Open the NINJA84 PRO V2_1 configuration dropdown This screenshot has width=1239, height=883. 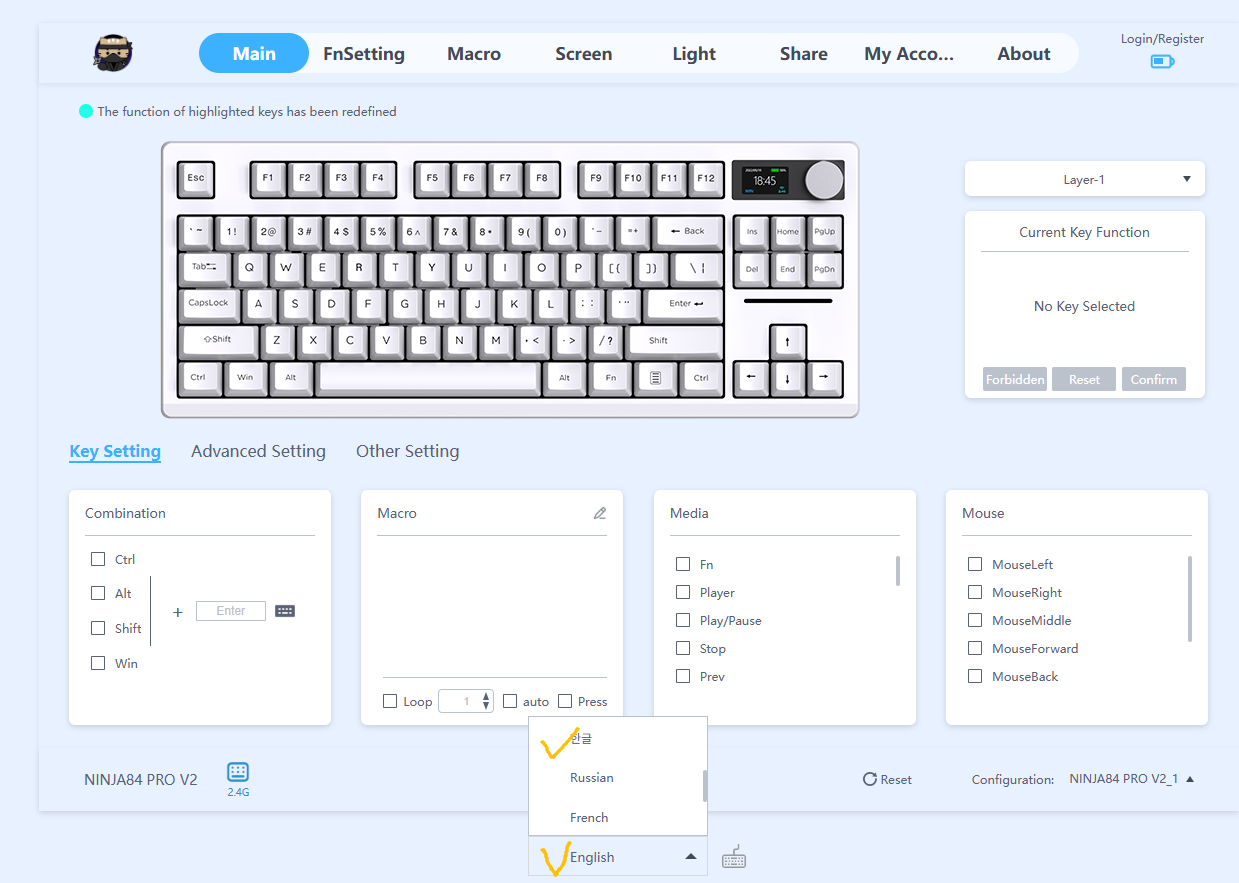click(x=1130, y=779)
